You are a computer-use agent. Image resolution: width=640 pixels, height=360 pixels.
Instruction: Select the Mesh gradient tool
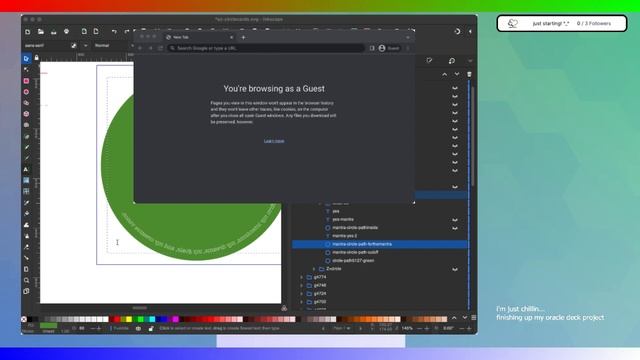(26, 191)
